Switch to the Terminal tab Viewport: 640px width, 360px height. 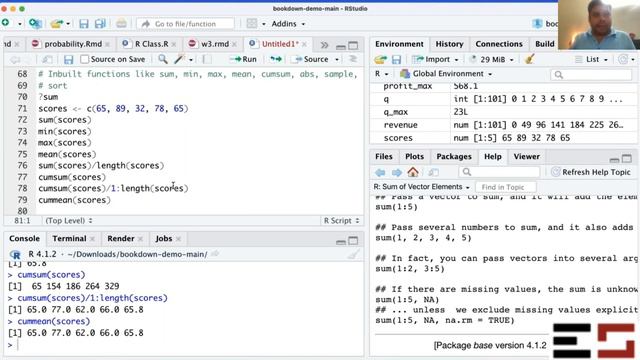(69, 238)
